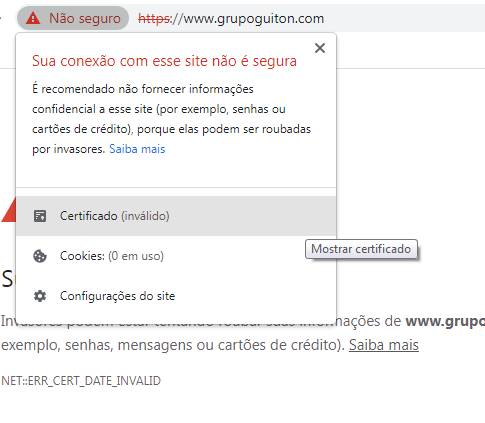This screenshot has height=423, width=485.
Task: Click the cookies icon
Action: (40, 256)
